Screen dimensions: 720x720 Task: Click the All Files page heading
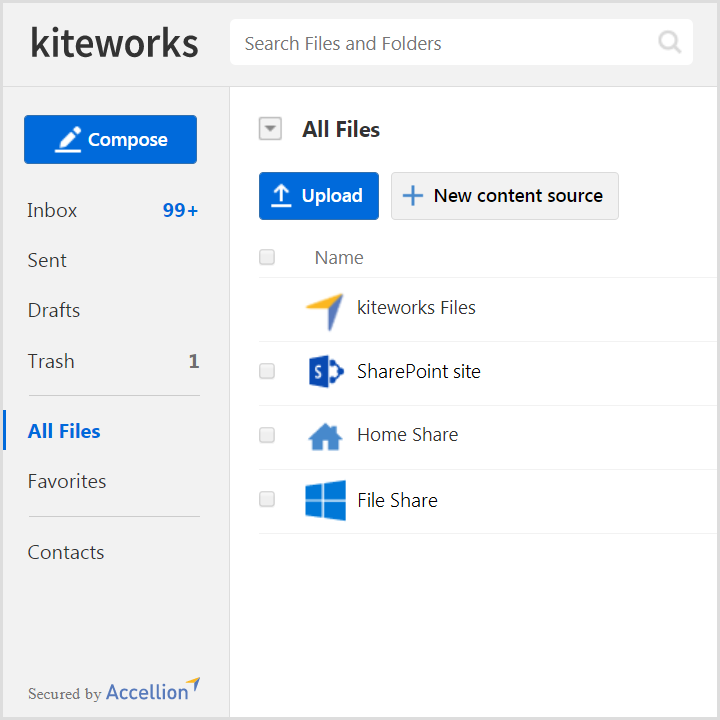click(341, 129)
